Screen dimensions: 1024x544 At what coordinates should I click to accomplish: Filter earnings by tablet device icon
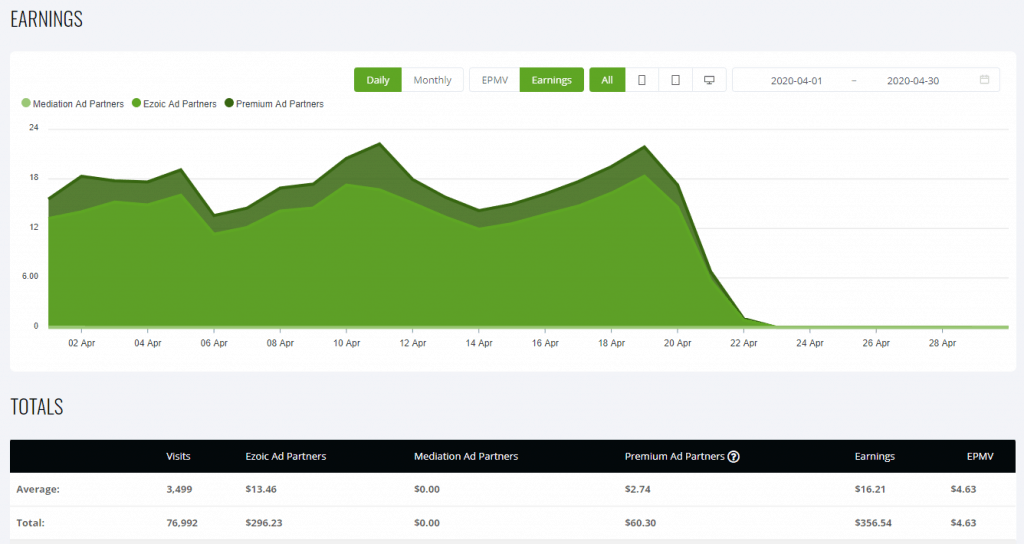pyautogui.click(x=675, y=80)
